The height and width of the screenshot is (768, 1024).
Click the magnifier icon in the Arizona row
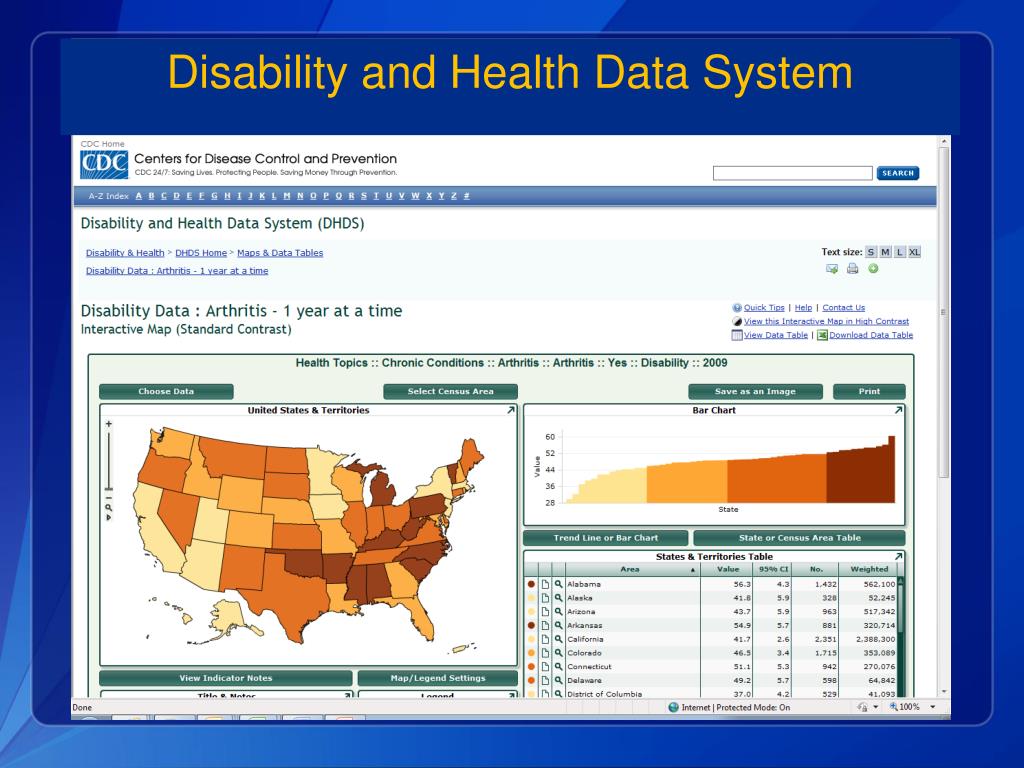[558, 611]
